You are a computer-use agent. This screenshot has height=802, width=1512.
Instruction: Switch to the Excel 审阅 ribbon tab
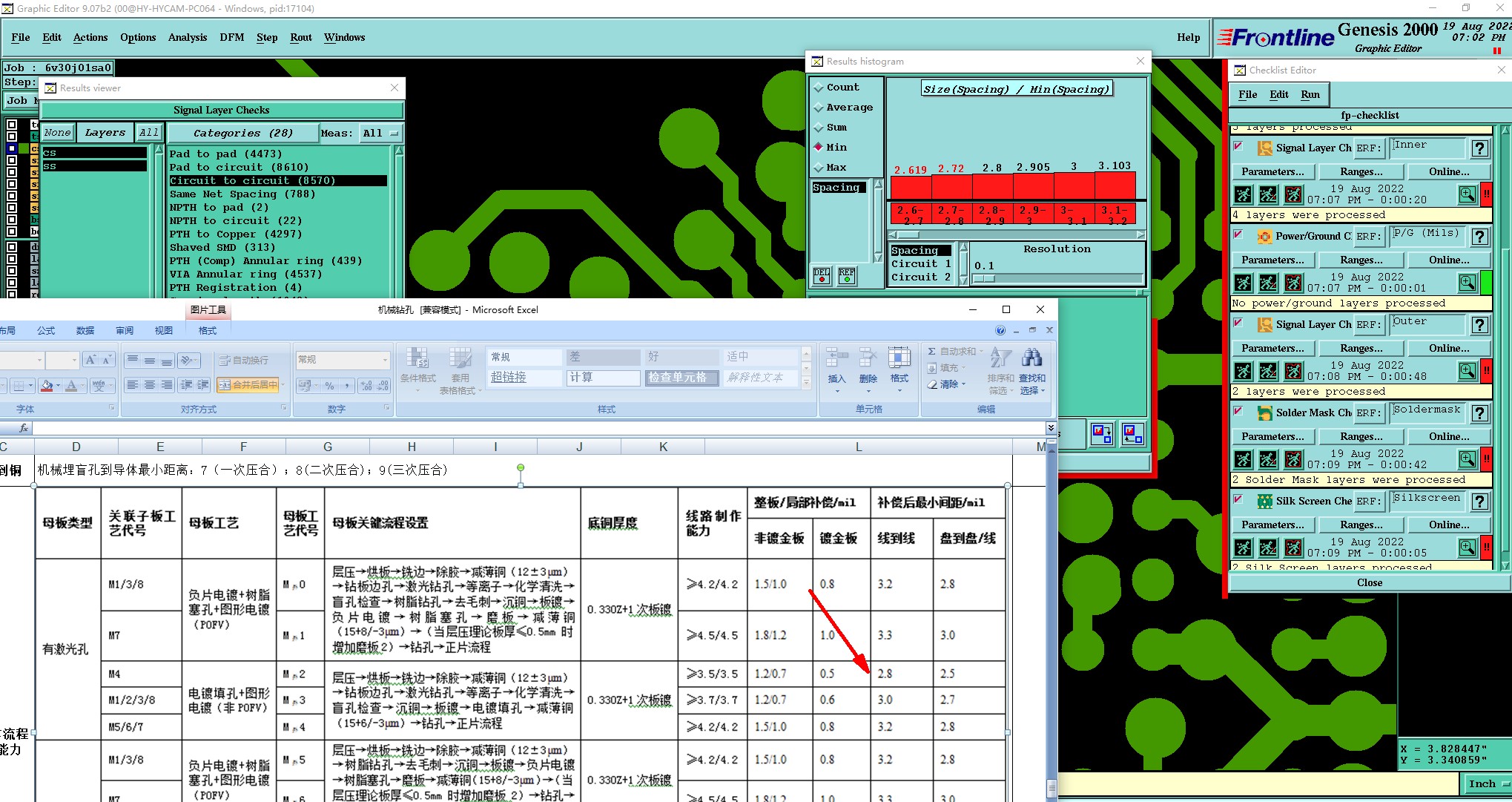[x=125, y=331]
